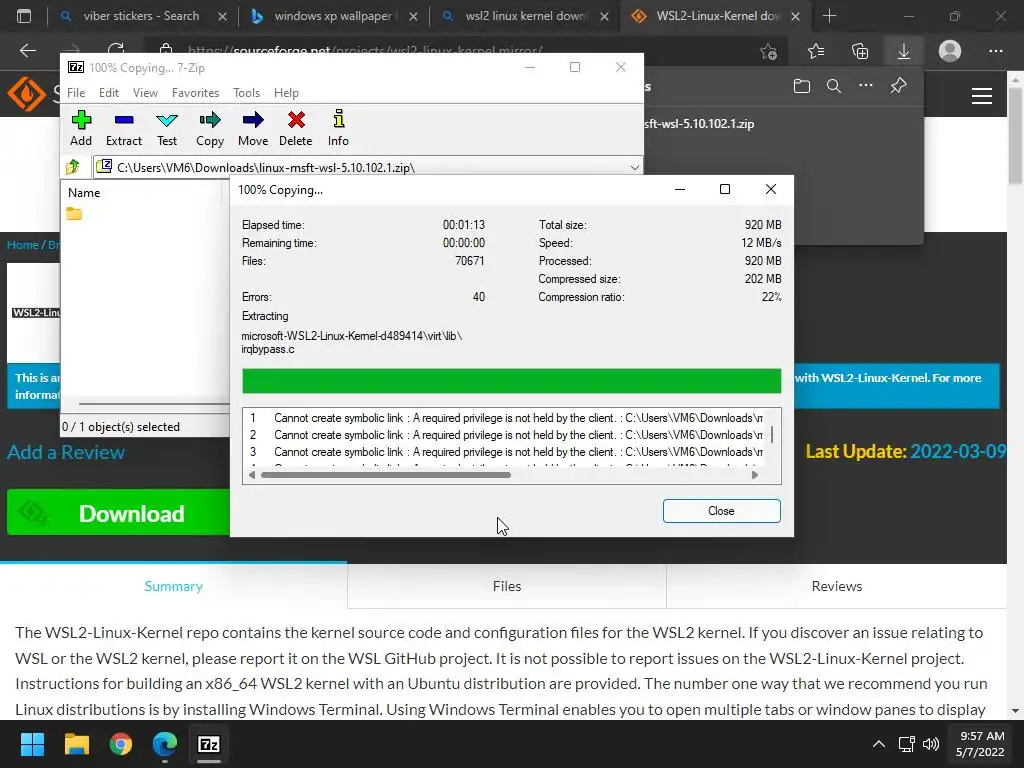Click the Info toolbar icon
The width and height of the screenshot is (1024, 768).
338,129
